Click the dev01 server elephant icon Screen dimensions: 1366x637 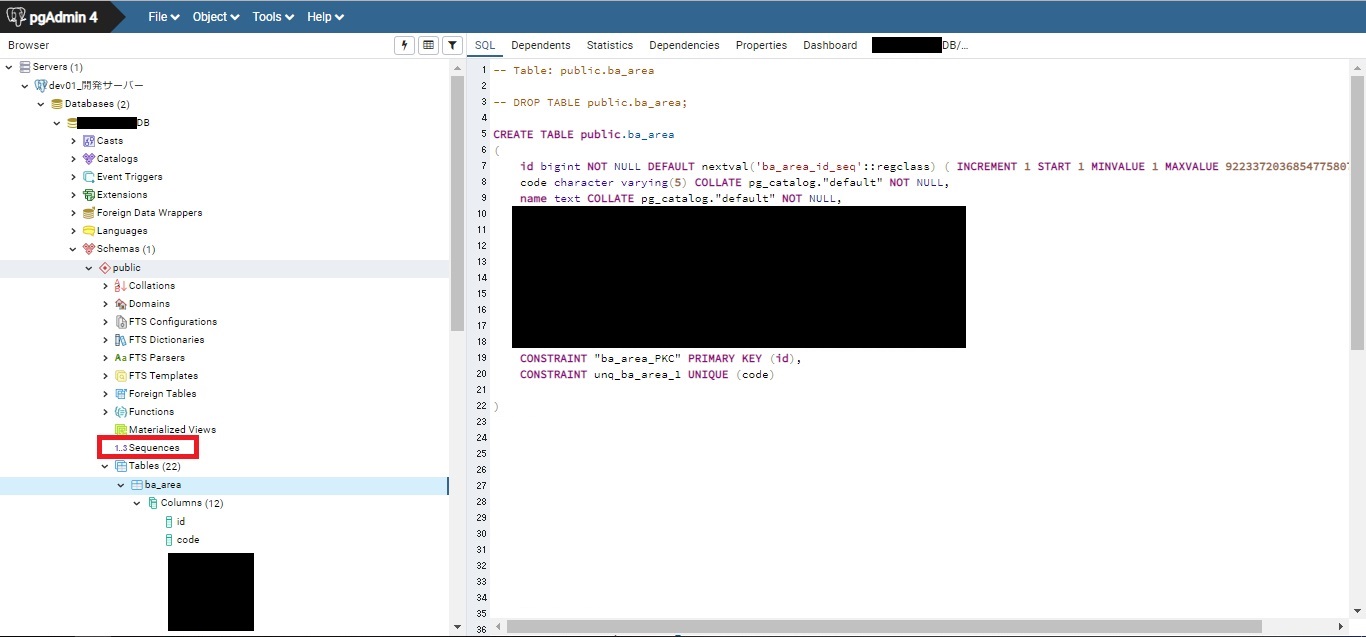coord(41,86)
